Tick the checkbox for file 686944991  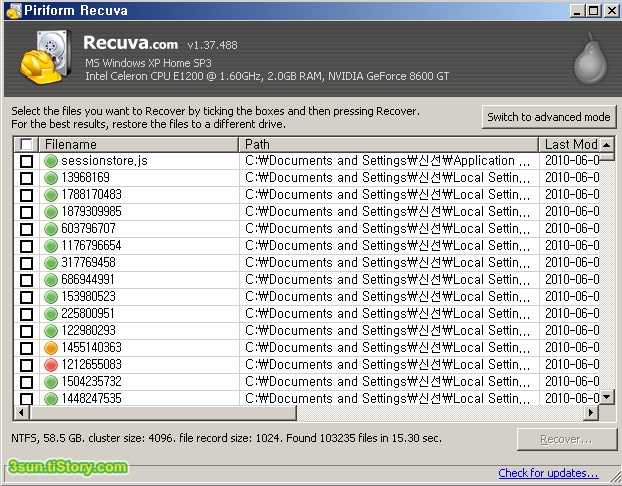(27, 280)
